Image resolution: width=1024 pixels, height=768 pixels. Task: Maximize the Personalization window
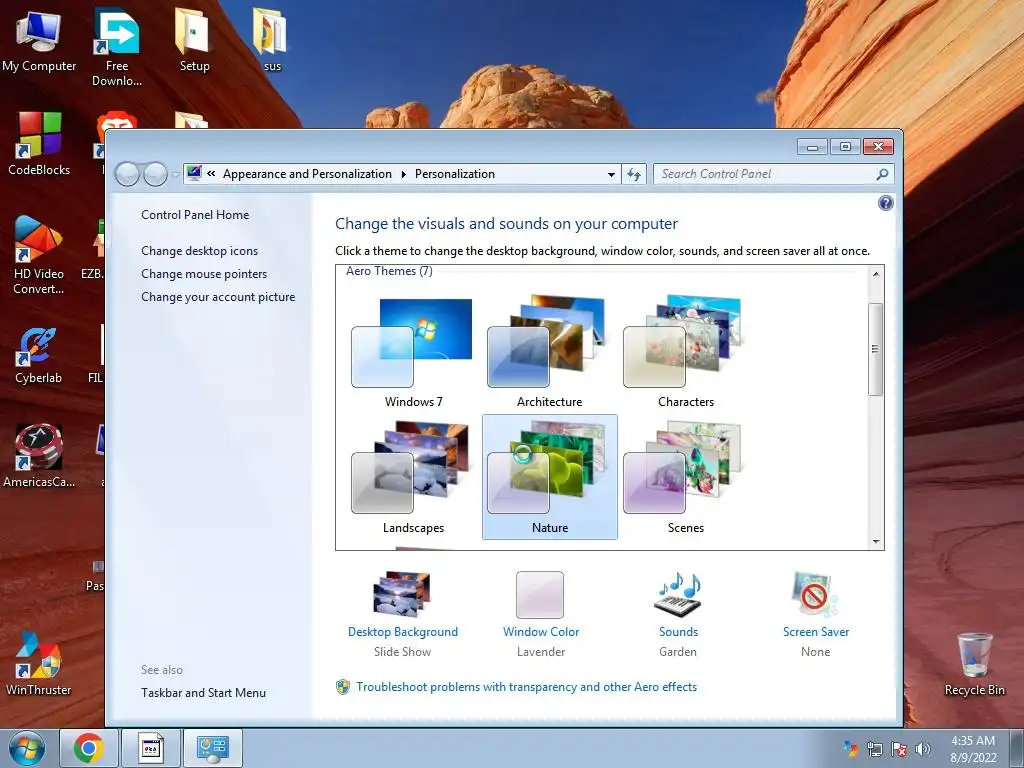(x=845, y=147)
